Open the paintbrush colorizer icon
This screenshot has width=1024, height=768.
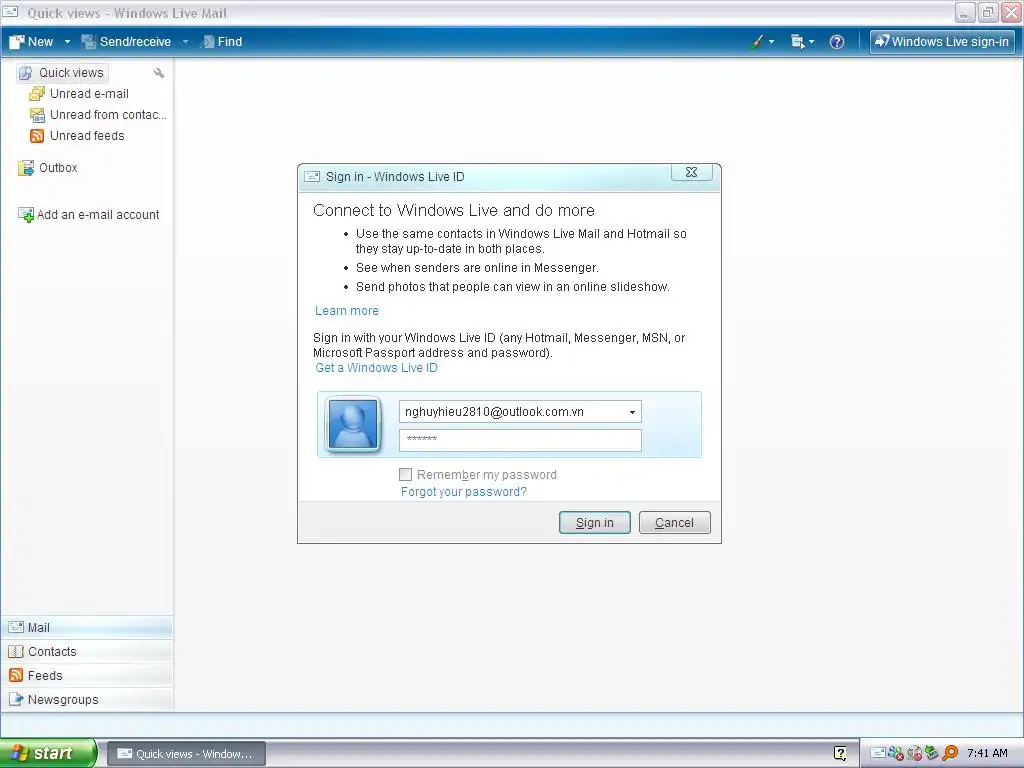(x=757, y=42)
